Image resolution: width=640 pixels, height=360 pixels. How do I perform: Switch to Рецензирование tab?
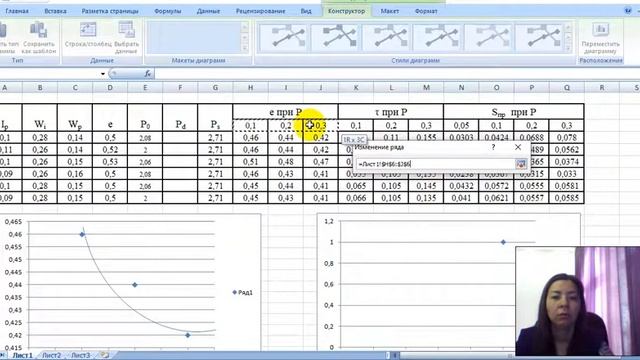point(260,11)
